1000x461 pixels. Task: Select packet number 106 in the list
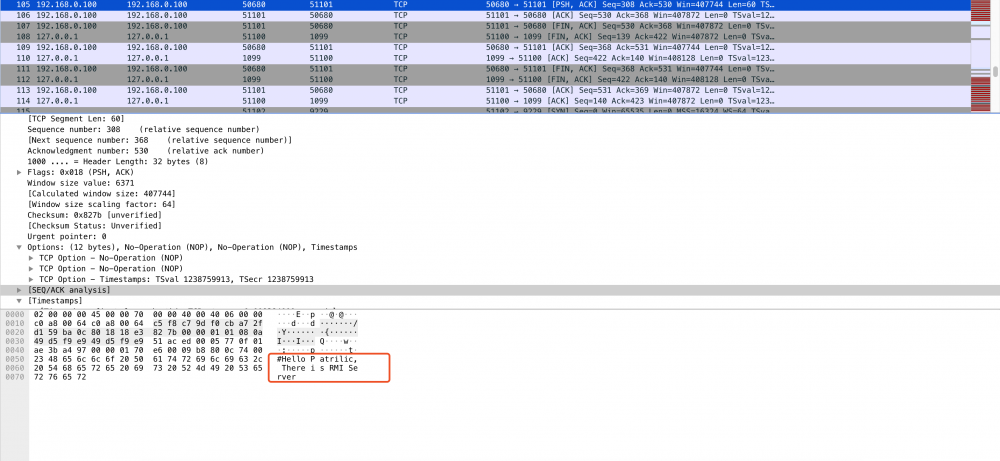(x=485, y=15)
